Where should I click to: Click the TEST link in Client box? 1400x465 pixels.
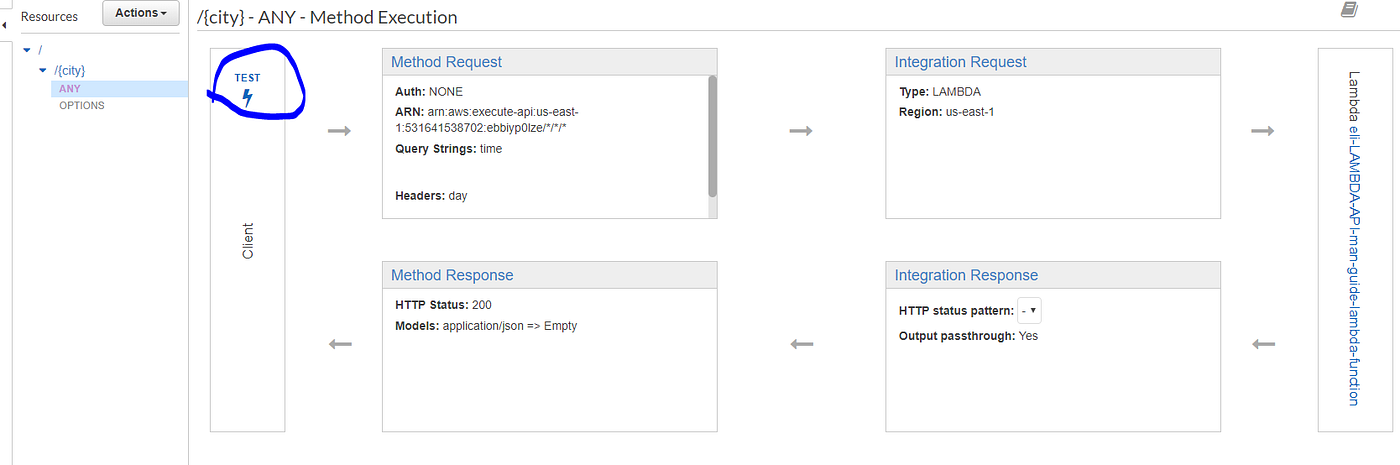point(247,77)
